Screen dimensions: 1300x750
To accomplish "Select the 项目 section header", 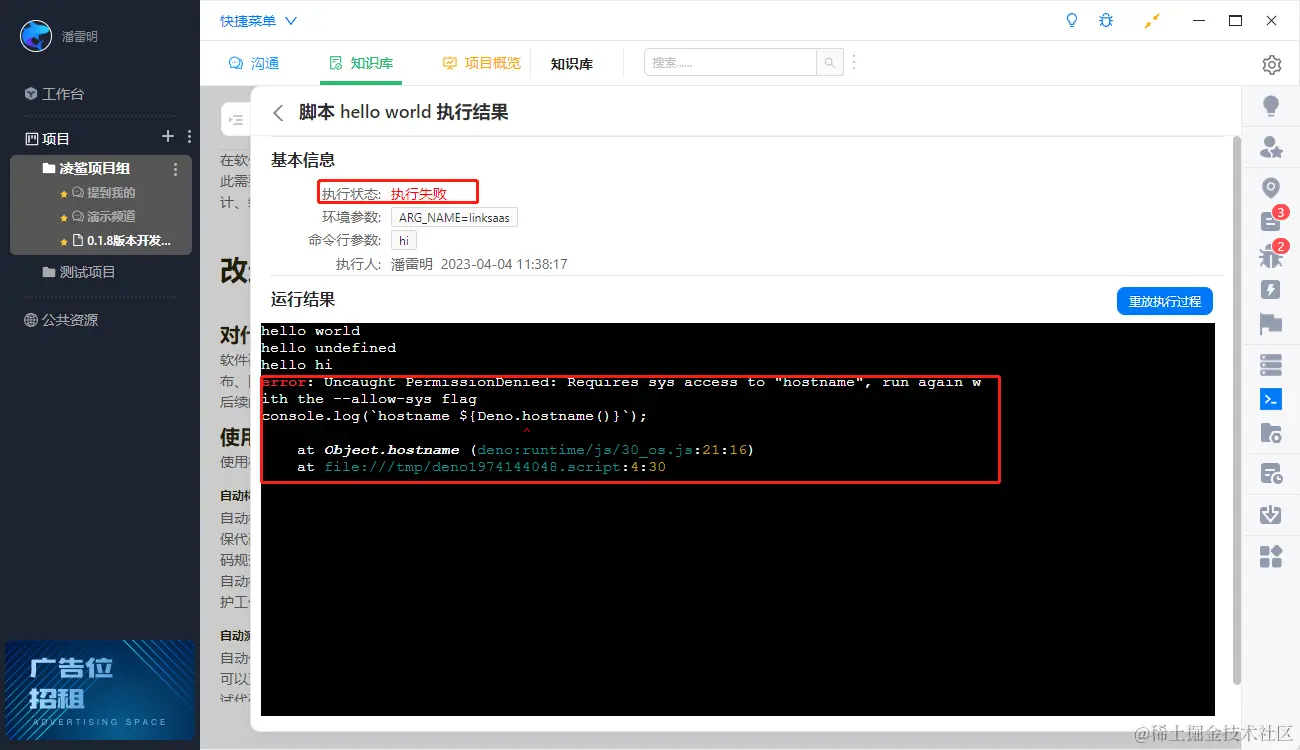I will point(47,138).
